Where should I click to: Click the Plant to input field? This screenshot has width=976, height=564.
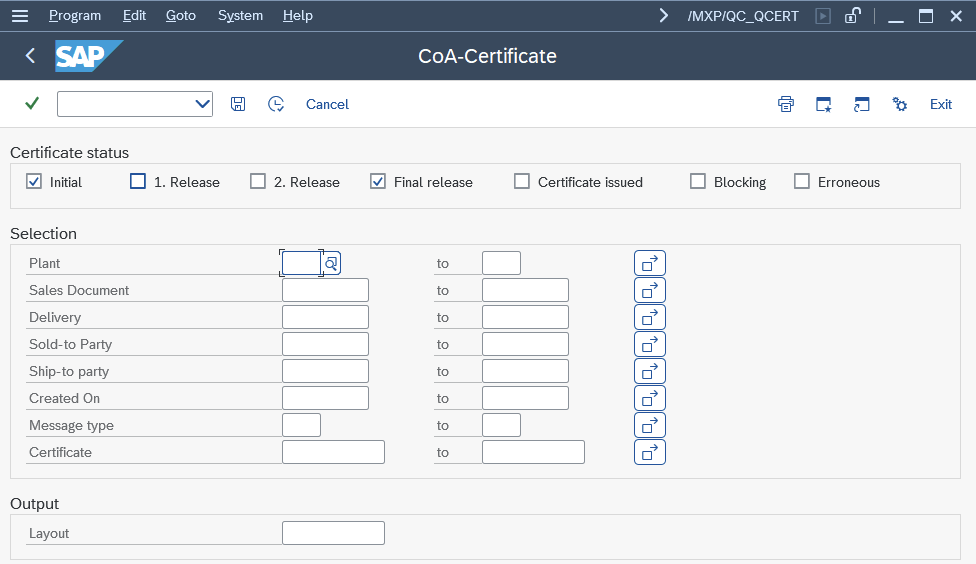pyautogui.click(x=501, y=263)
